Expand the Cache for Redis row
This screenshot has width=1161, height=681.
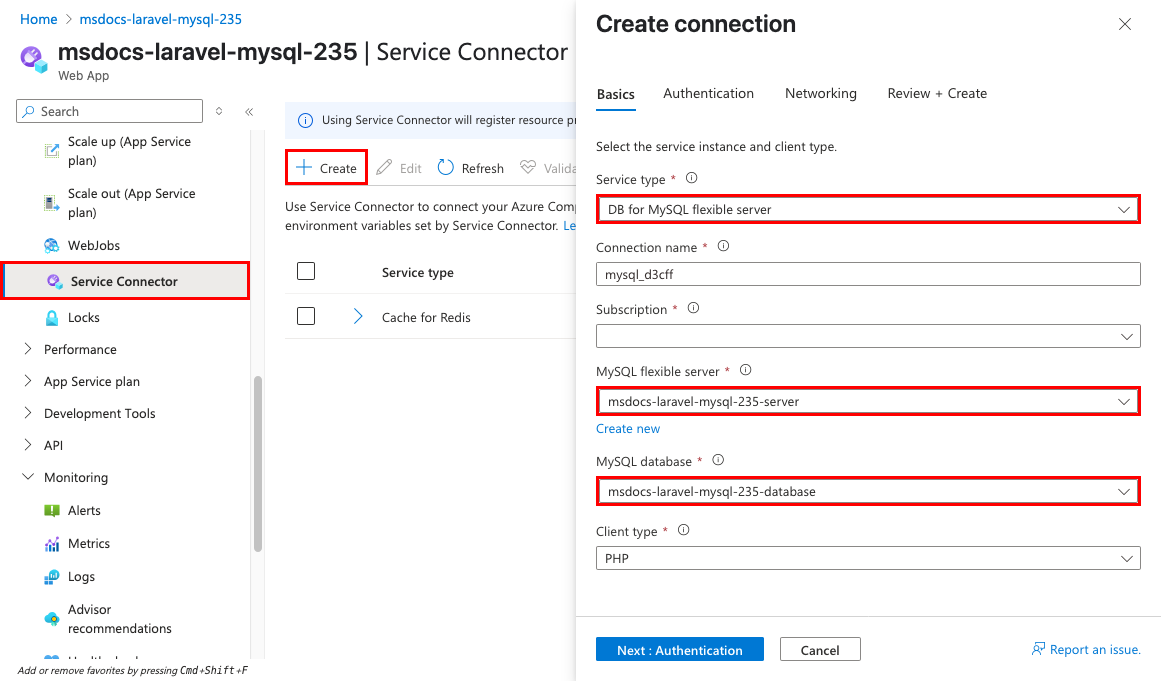[x=359, y=317]
